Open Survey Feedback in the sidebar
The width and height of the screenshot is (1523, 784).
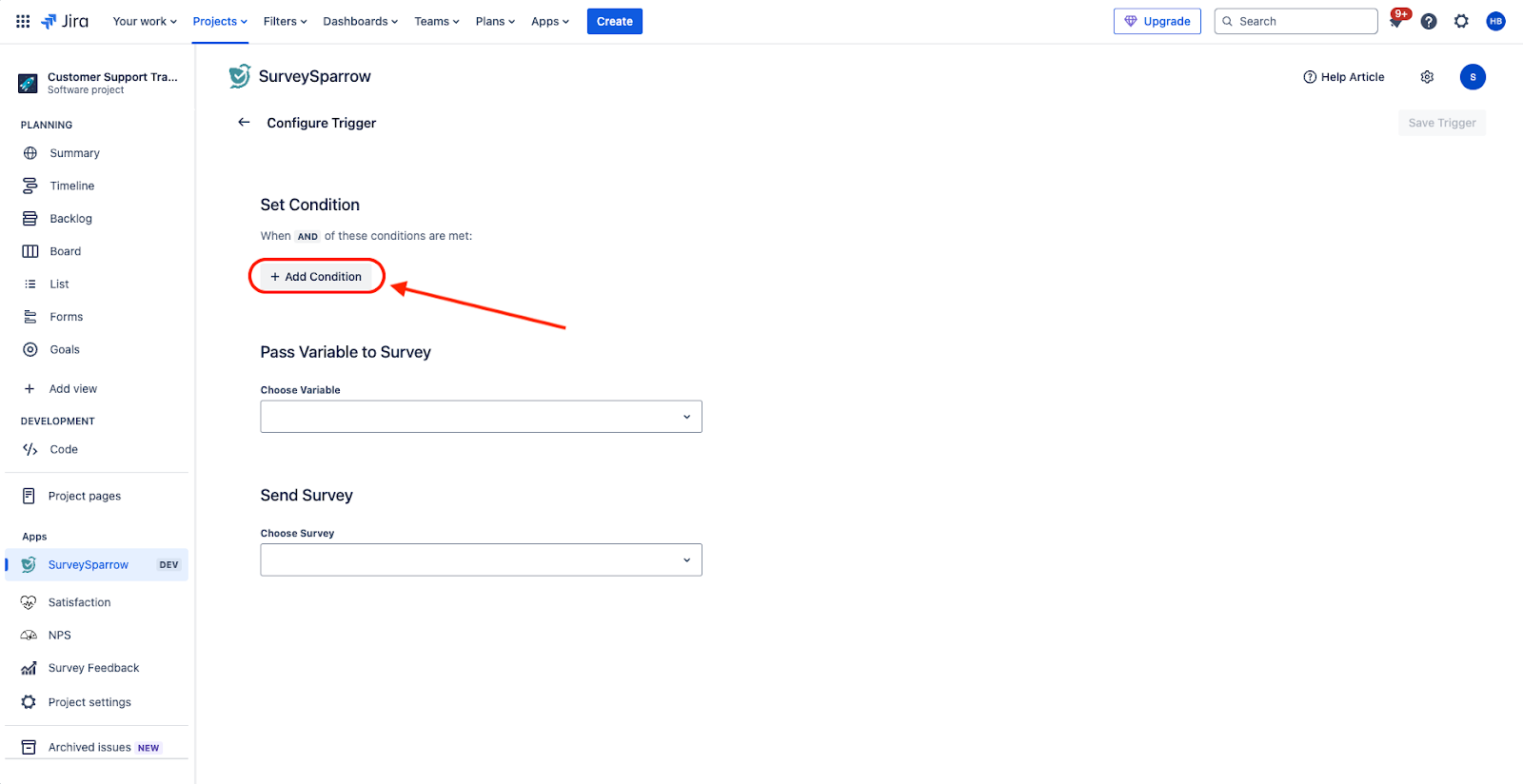coord(93,668)
